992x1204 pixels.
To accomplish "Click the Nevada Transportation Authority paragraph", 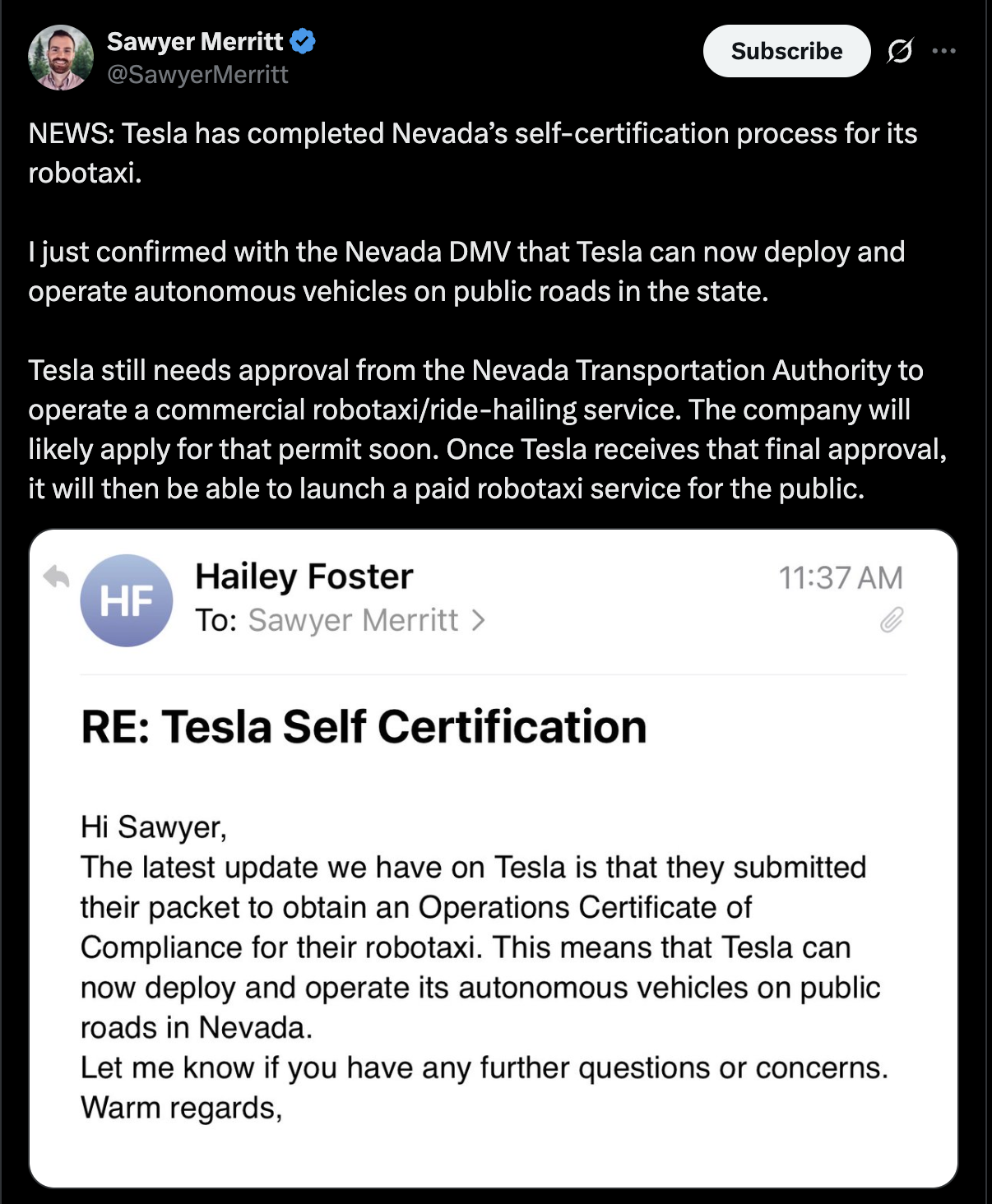I will click(x=487, y=429).
